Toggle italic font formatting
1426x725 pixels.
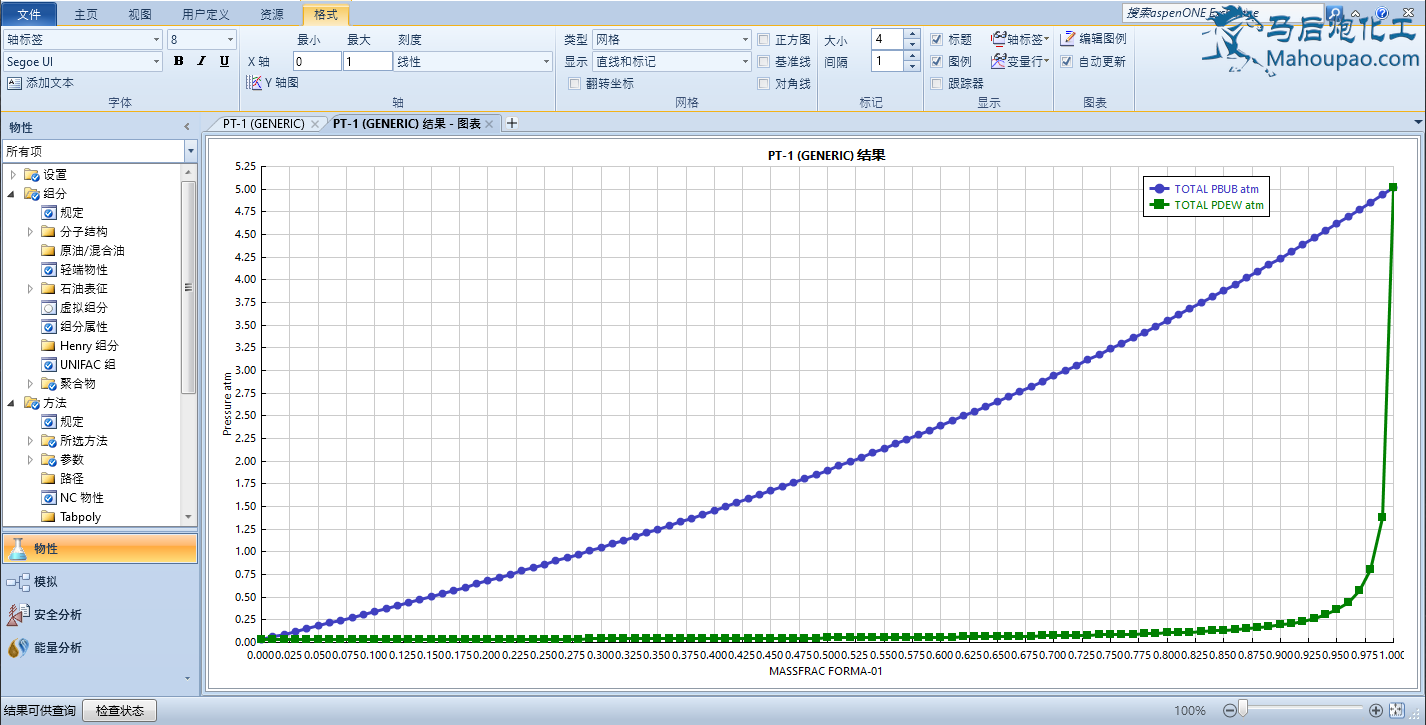pos(201,61)
